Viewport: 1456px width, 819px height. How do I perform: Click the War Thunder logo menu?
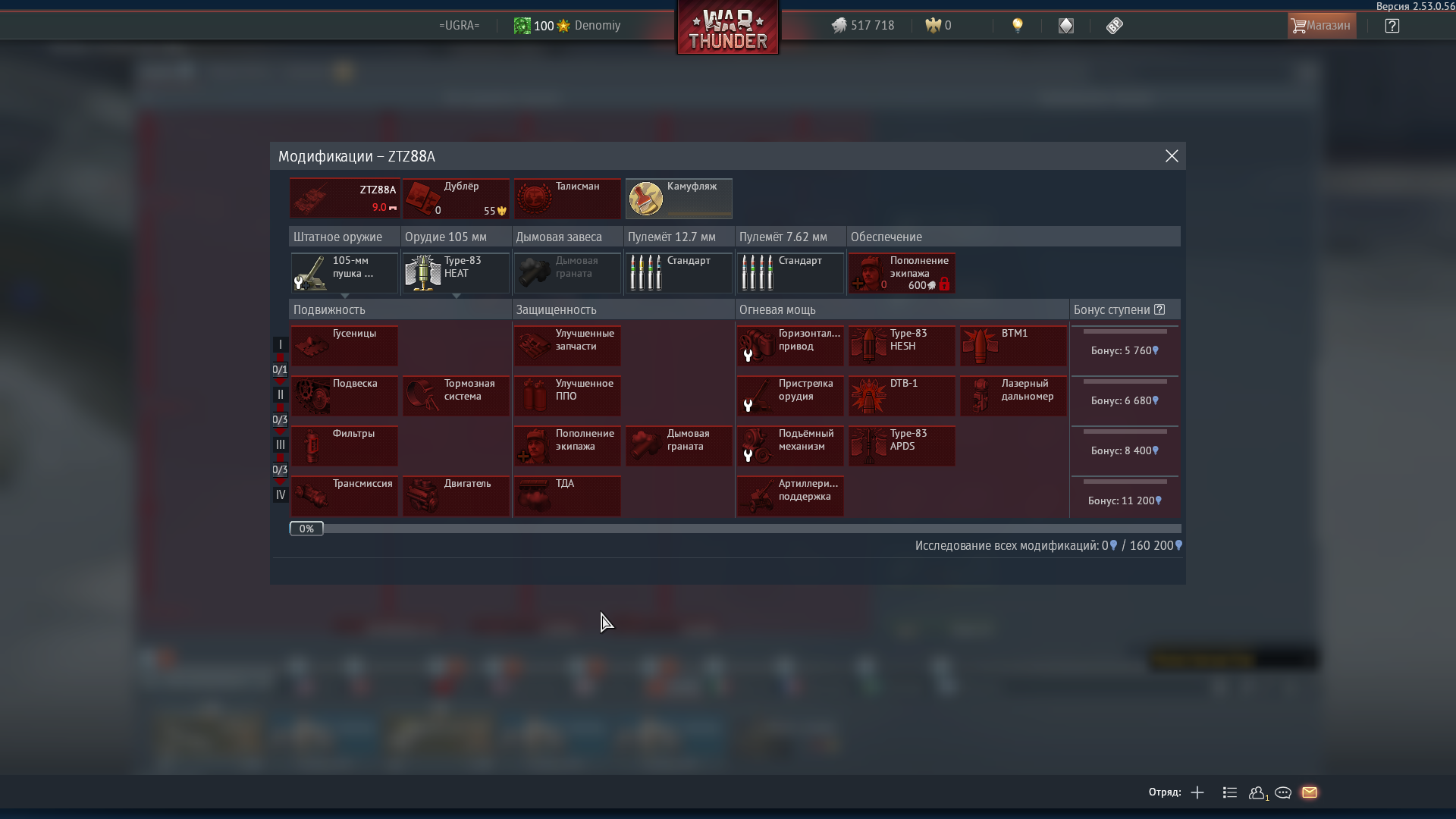pos(728,29)
